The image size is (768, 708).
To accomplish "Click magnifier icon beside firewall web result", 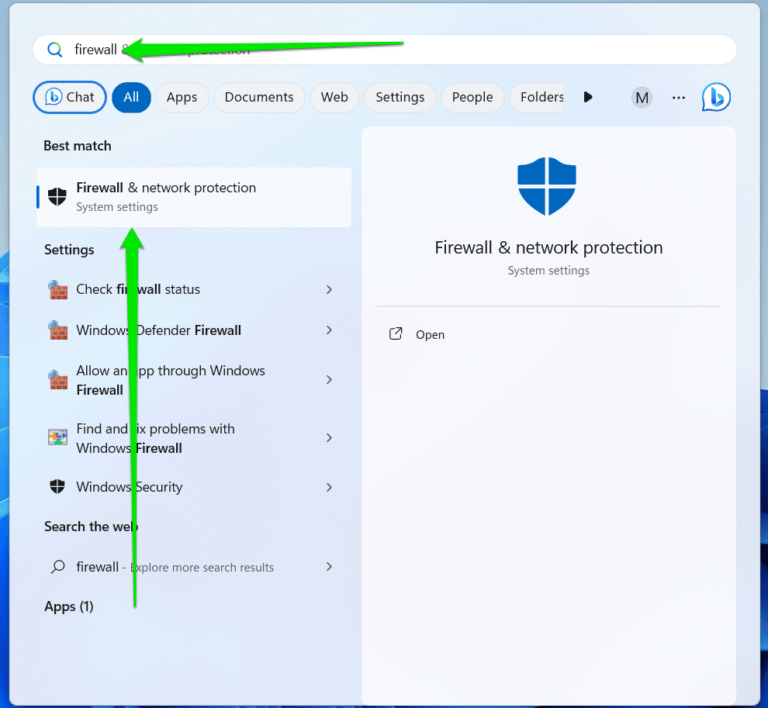I will [x=58, y=566].
